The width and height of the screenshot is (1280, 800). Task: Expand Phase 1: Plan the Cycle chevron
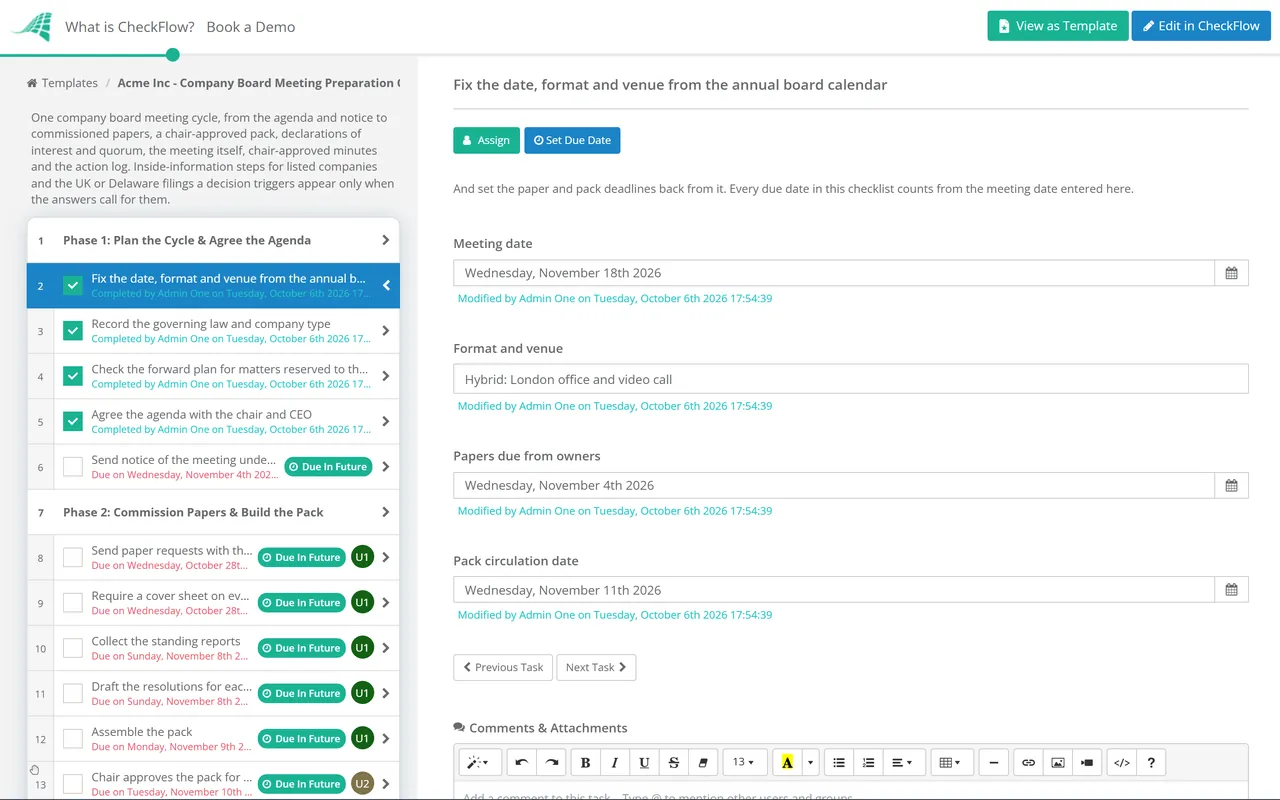[386, 240]
